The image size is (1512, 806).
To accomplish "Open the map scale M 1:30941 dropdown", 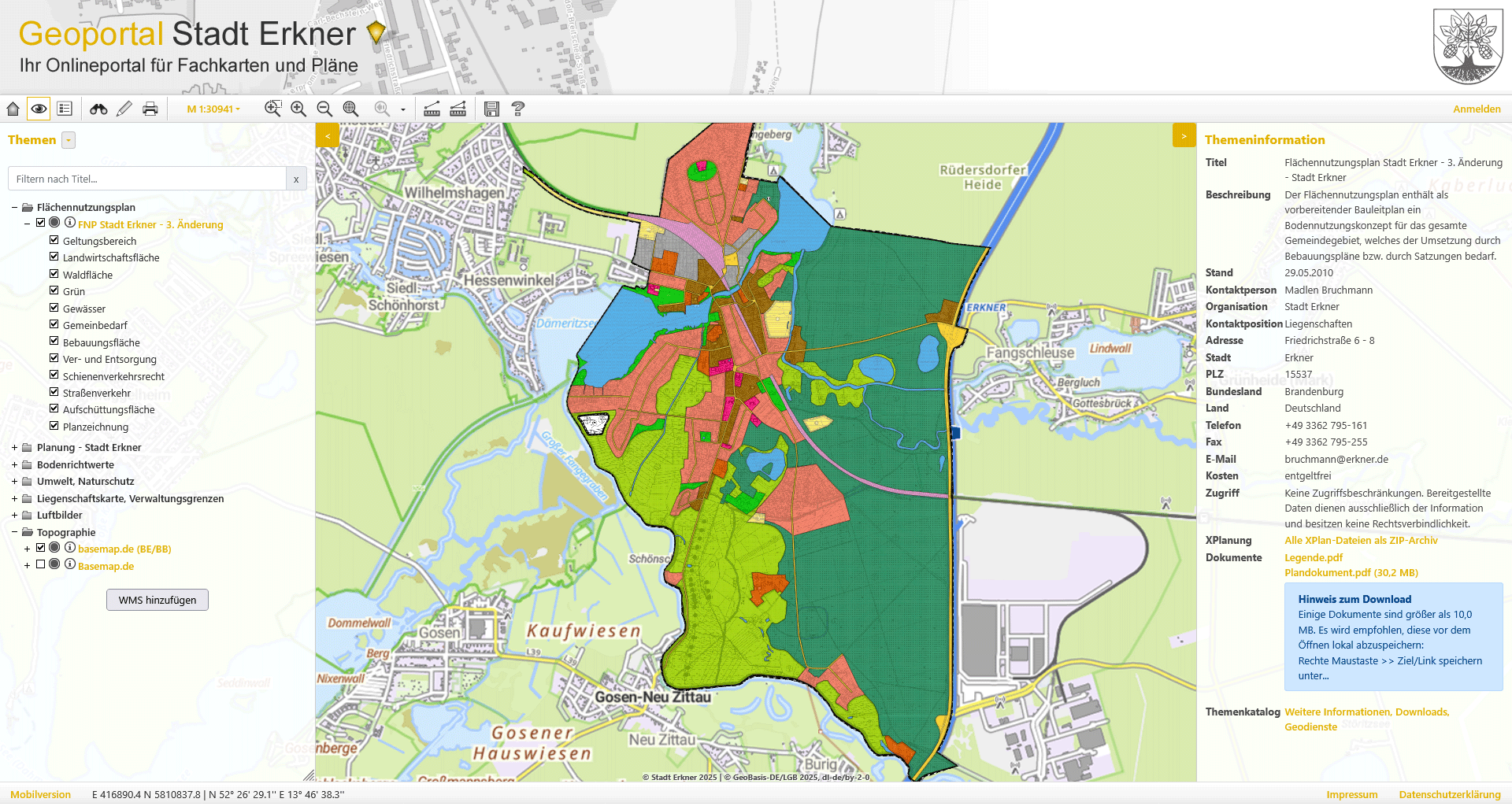I will point(213,109).
